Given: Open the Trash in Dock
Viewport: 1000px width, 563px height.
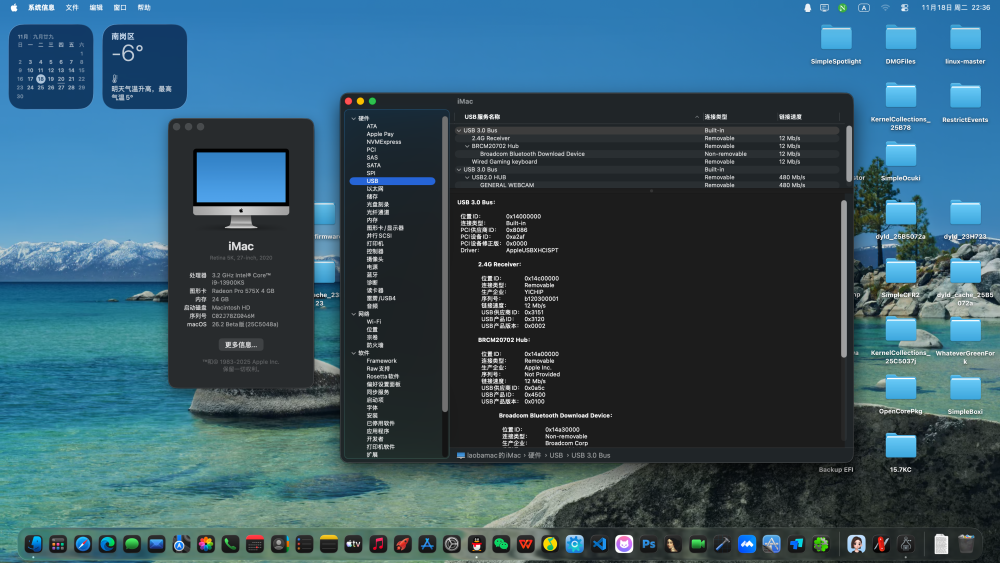Looking at the screenshot, I should (966, 544).
